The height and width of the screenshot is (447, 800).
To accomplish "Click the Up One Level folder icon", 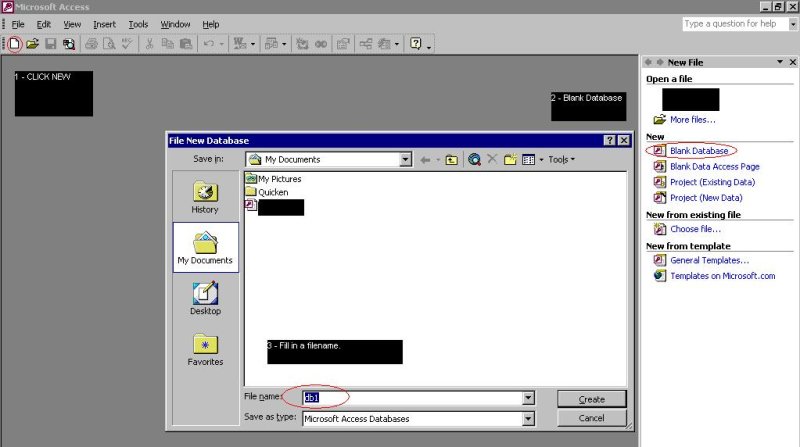I will point(452,160).
